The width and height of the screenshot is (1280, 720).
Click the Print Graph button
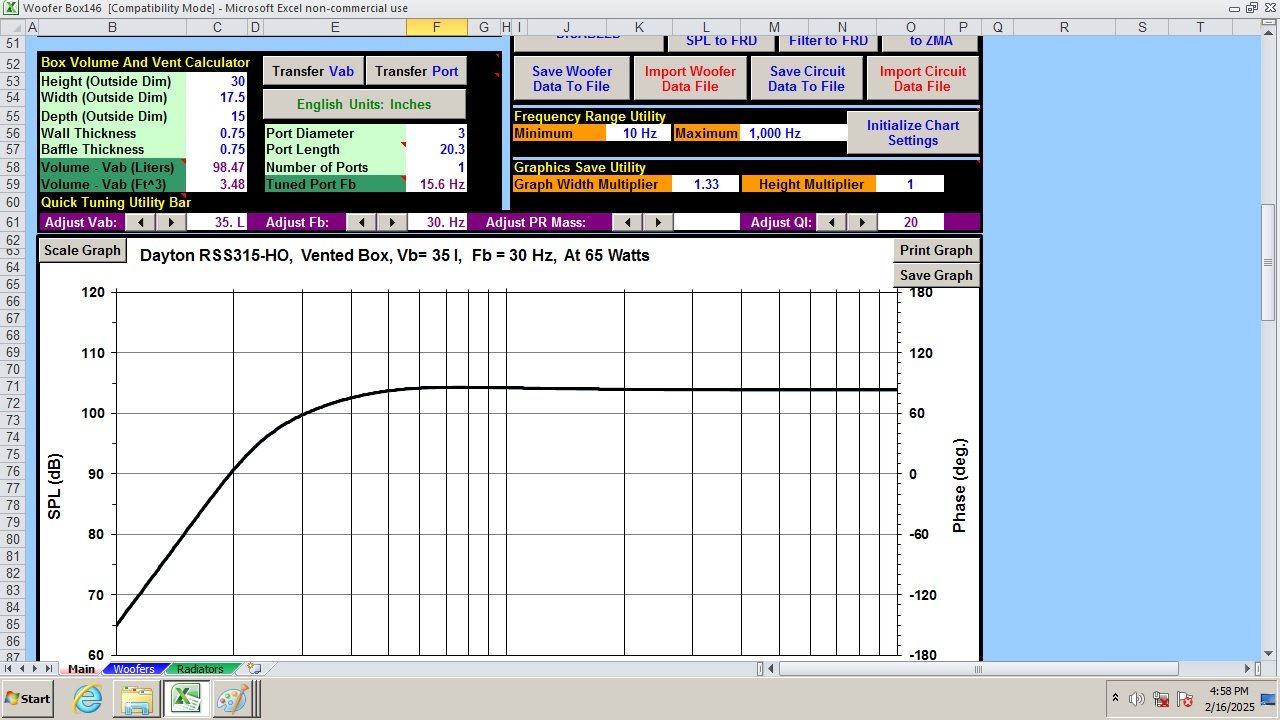click(x=936, y=251)
